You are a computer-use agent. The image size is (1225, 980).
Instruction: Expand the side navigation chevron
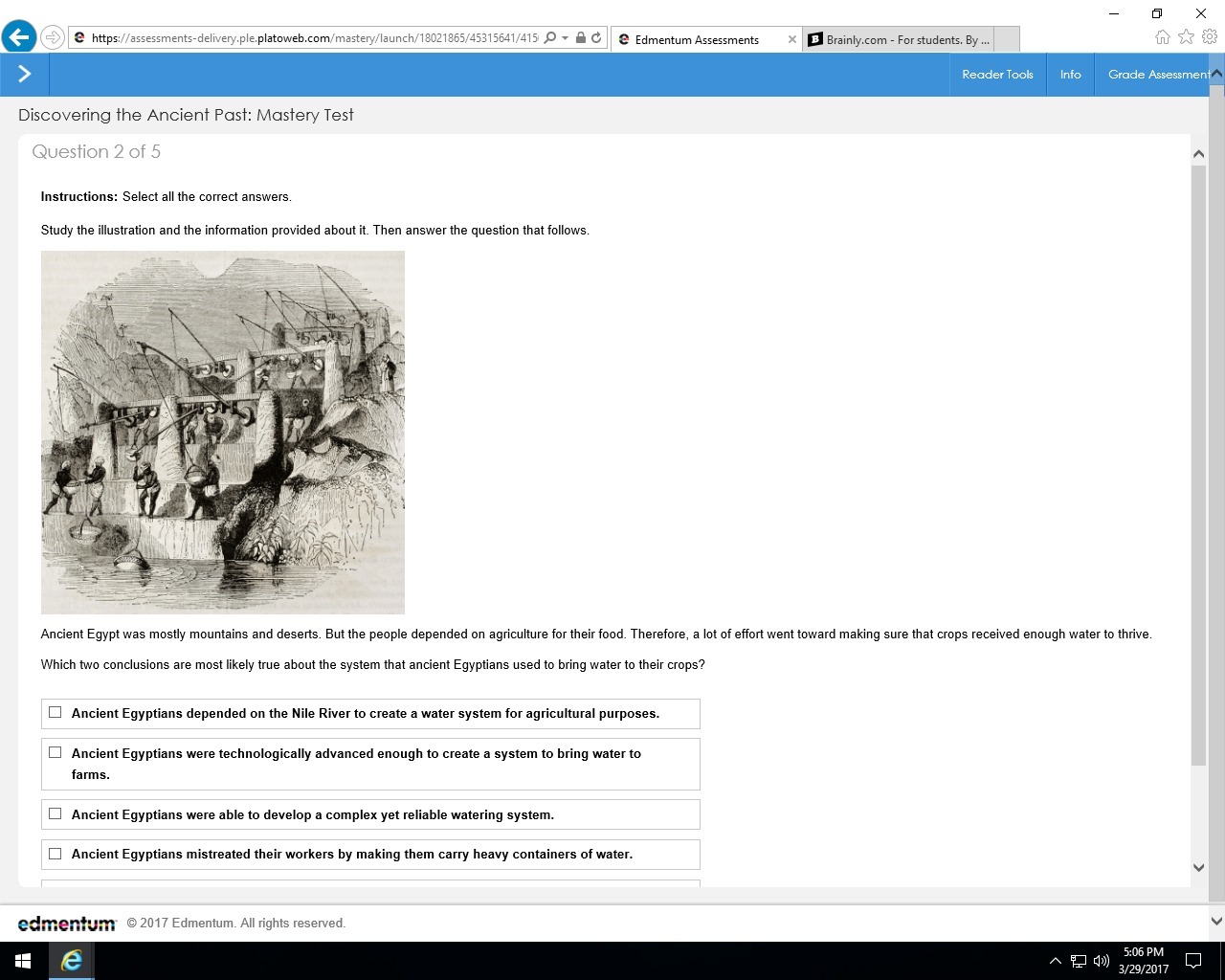click(x=25, y=74)
